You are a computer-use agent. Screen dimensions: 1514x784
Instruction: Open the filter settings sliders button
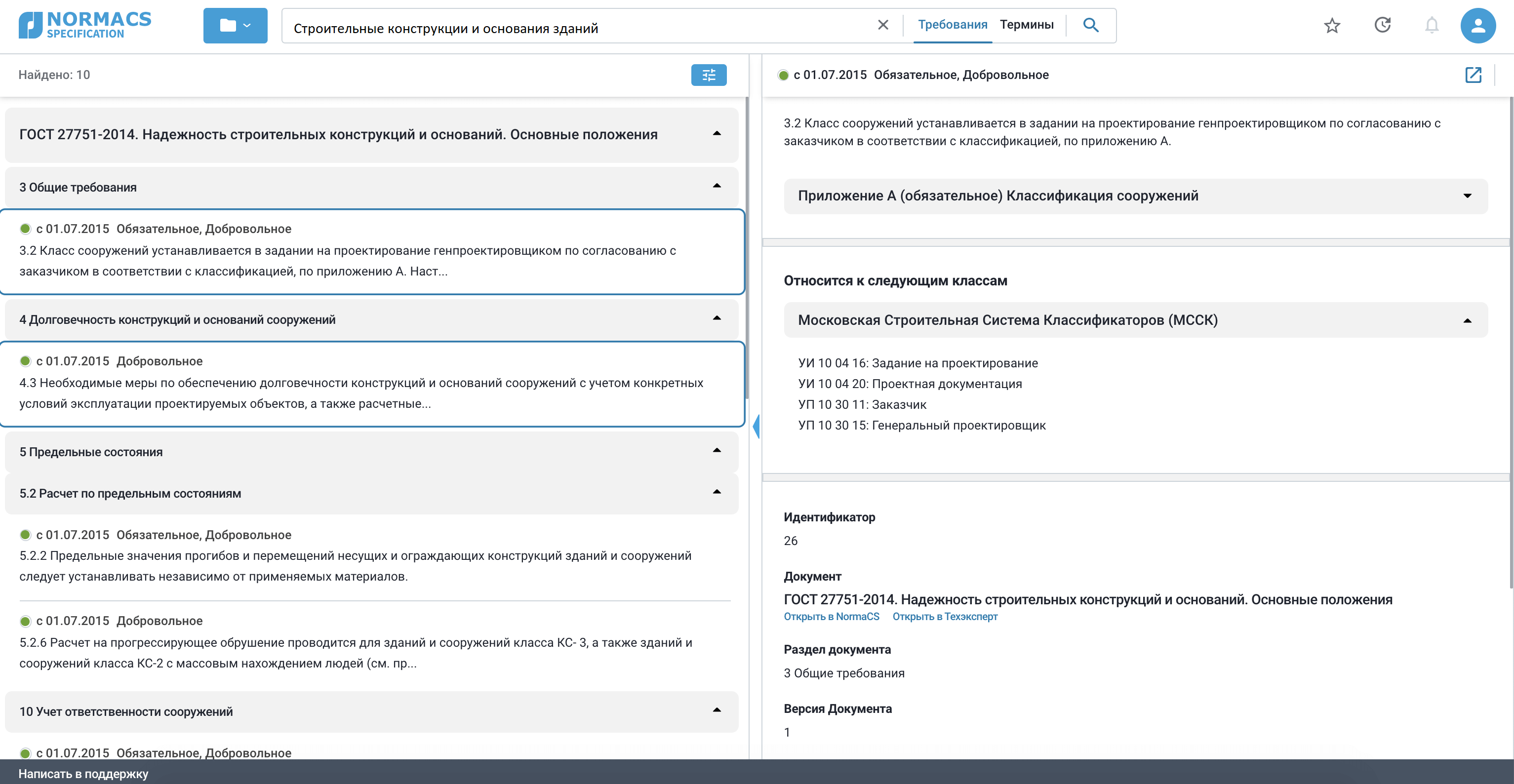pyautogui.click(x=709, y=75)
